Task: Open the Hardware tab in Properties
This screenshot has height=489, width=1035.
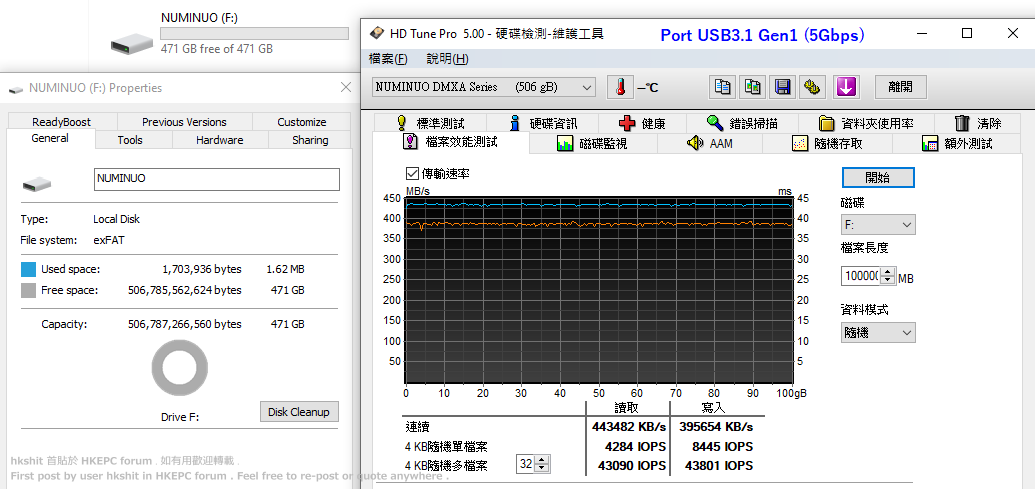Action: point(220,140)
